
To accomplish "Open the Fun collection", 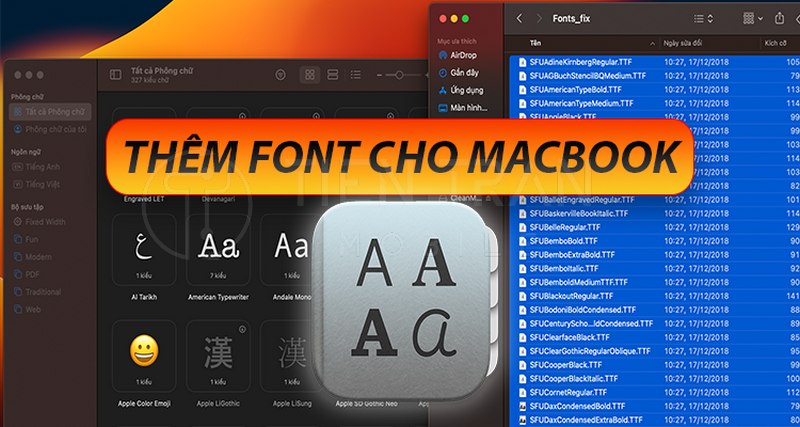I will click(26, 239).
